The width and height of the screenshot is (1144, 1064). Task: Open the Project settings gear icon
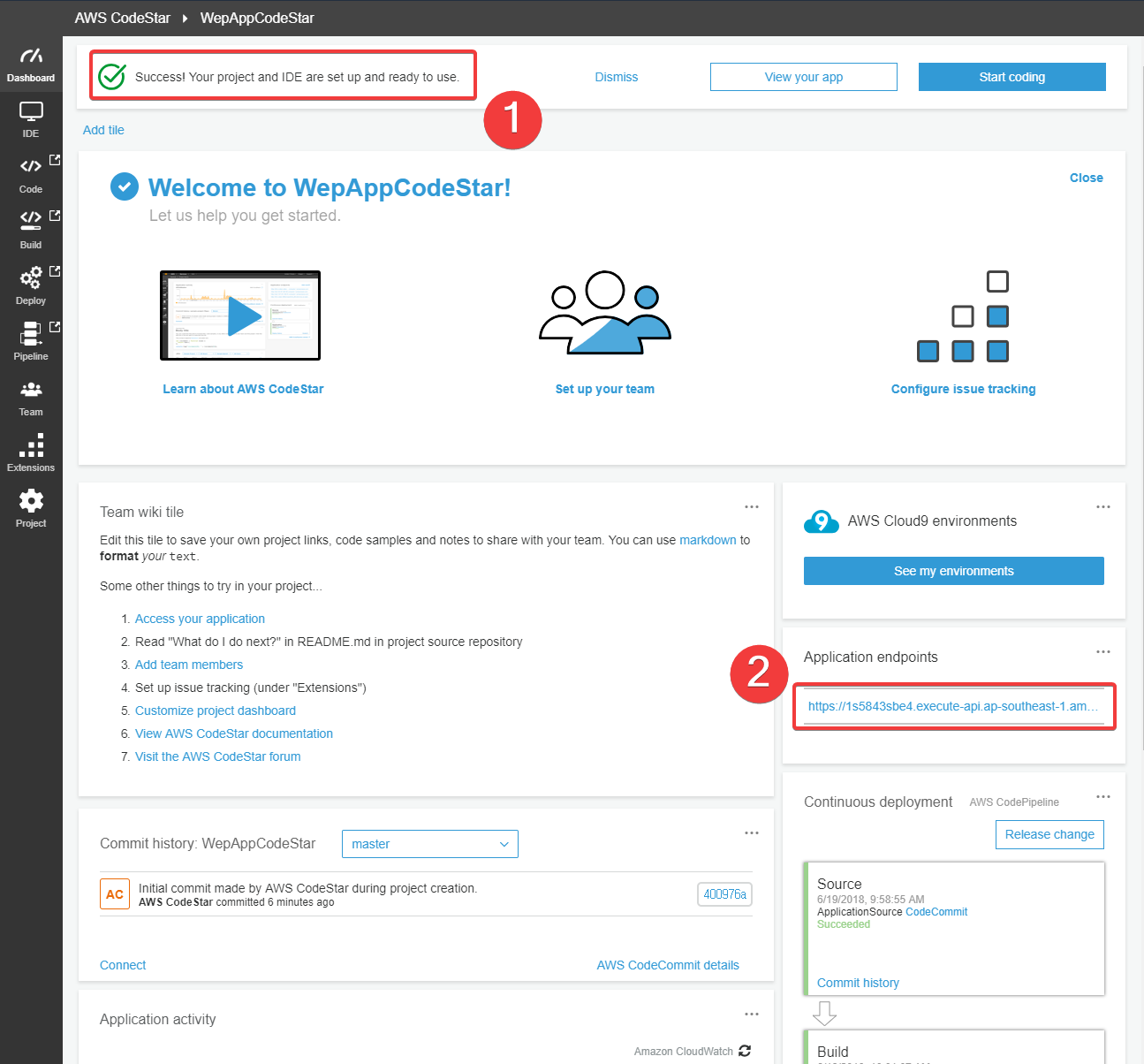31,501
